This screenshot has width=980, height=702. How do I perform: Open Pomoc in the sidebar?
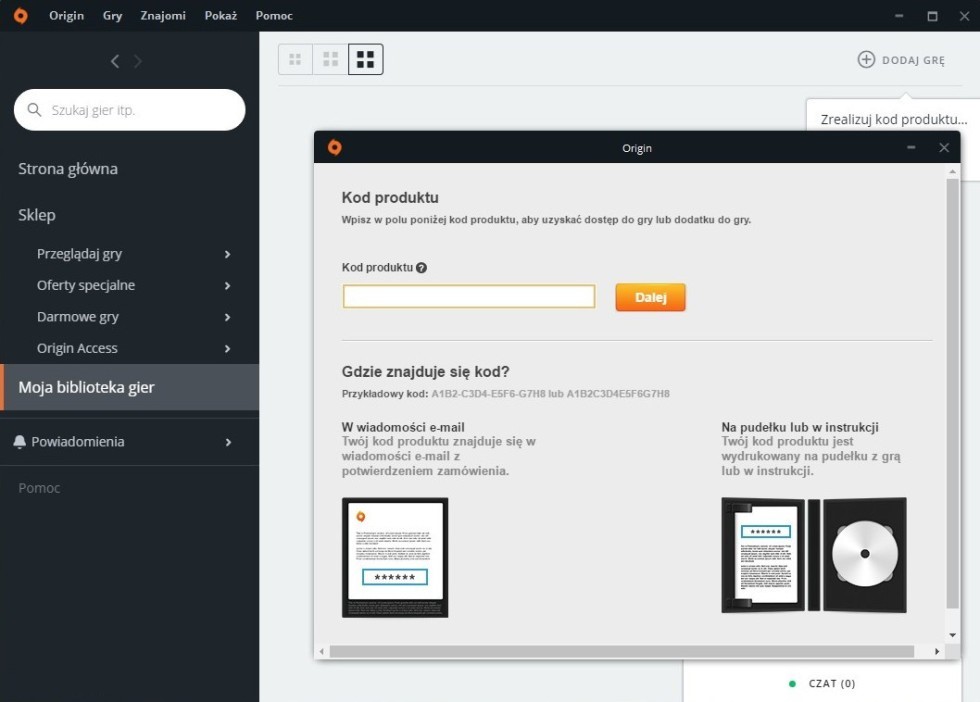click(39, 488)
